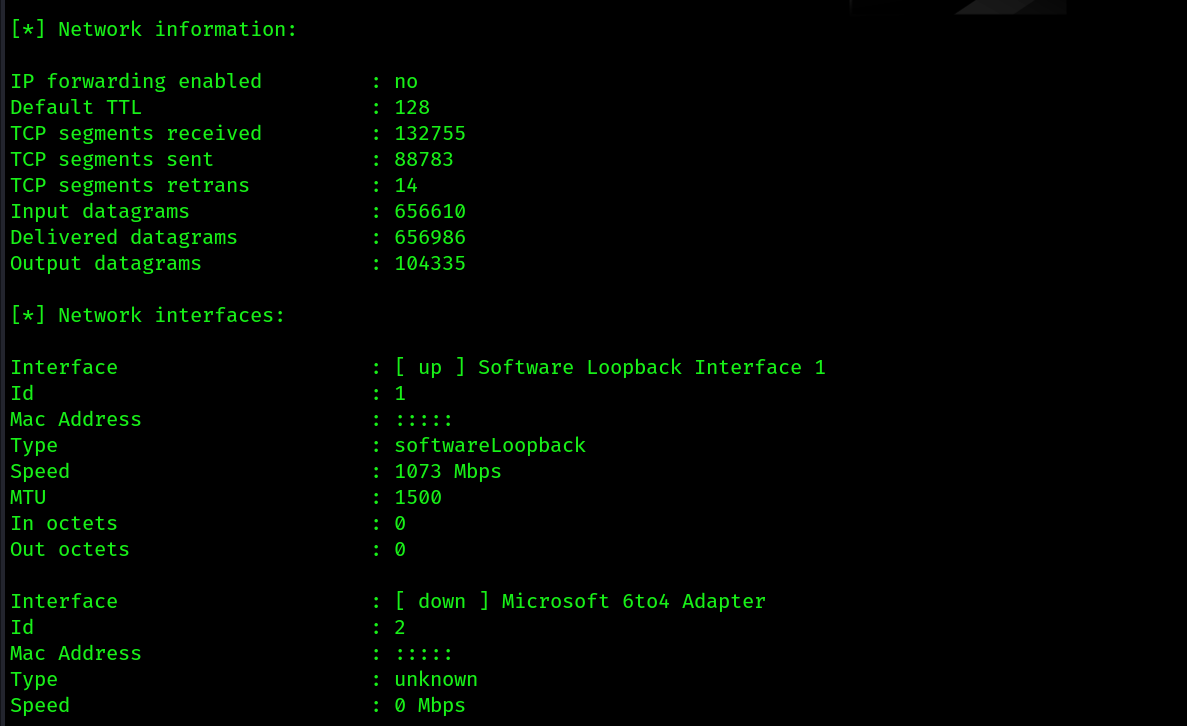Click the 1073 Mbps speed value
The width and height of the screenshot is (1187, 726).
(447, 472)
